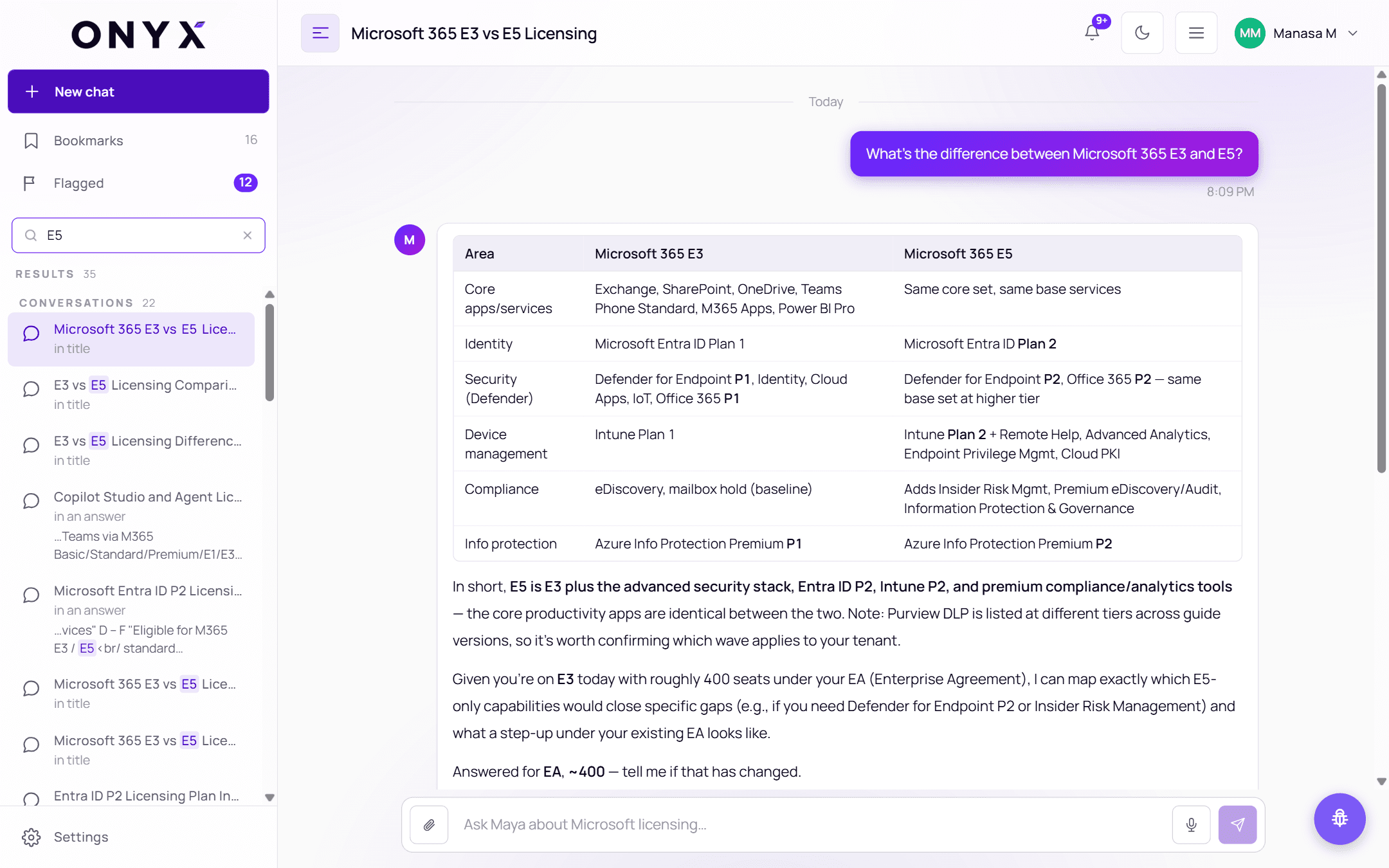
Task: Click chat bubble icon beside E3 vs E5 Licensing Compari…
Action: [31, 389]
